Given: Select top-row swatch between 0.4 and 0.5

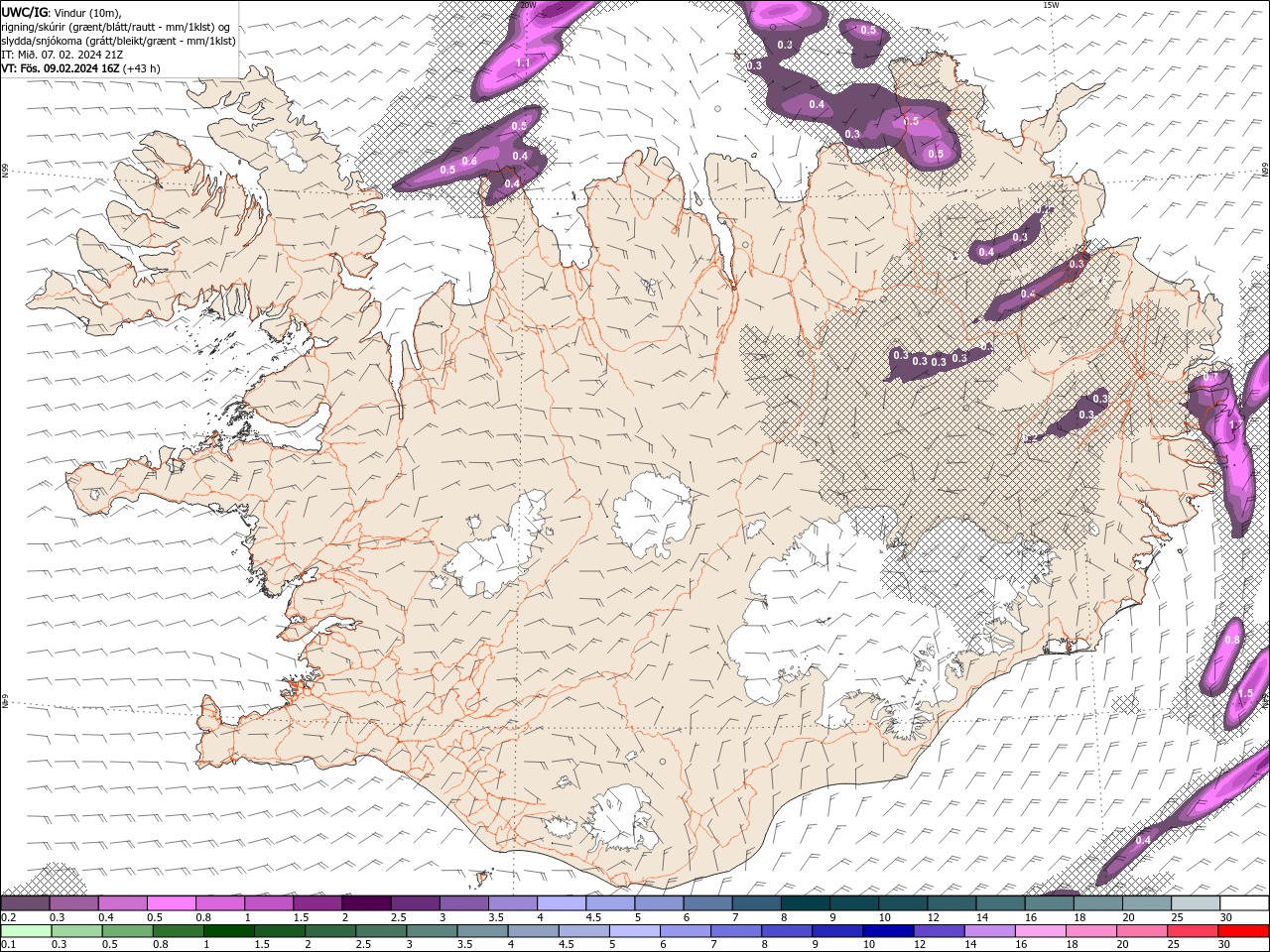Looking at the screenshot, I should [x=122, y=903].
